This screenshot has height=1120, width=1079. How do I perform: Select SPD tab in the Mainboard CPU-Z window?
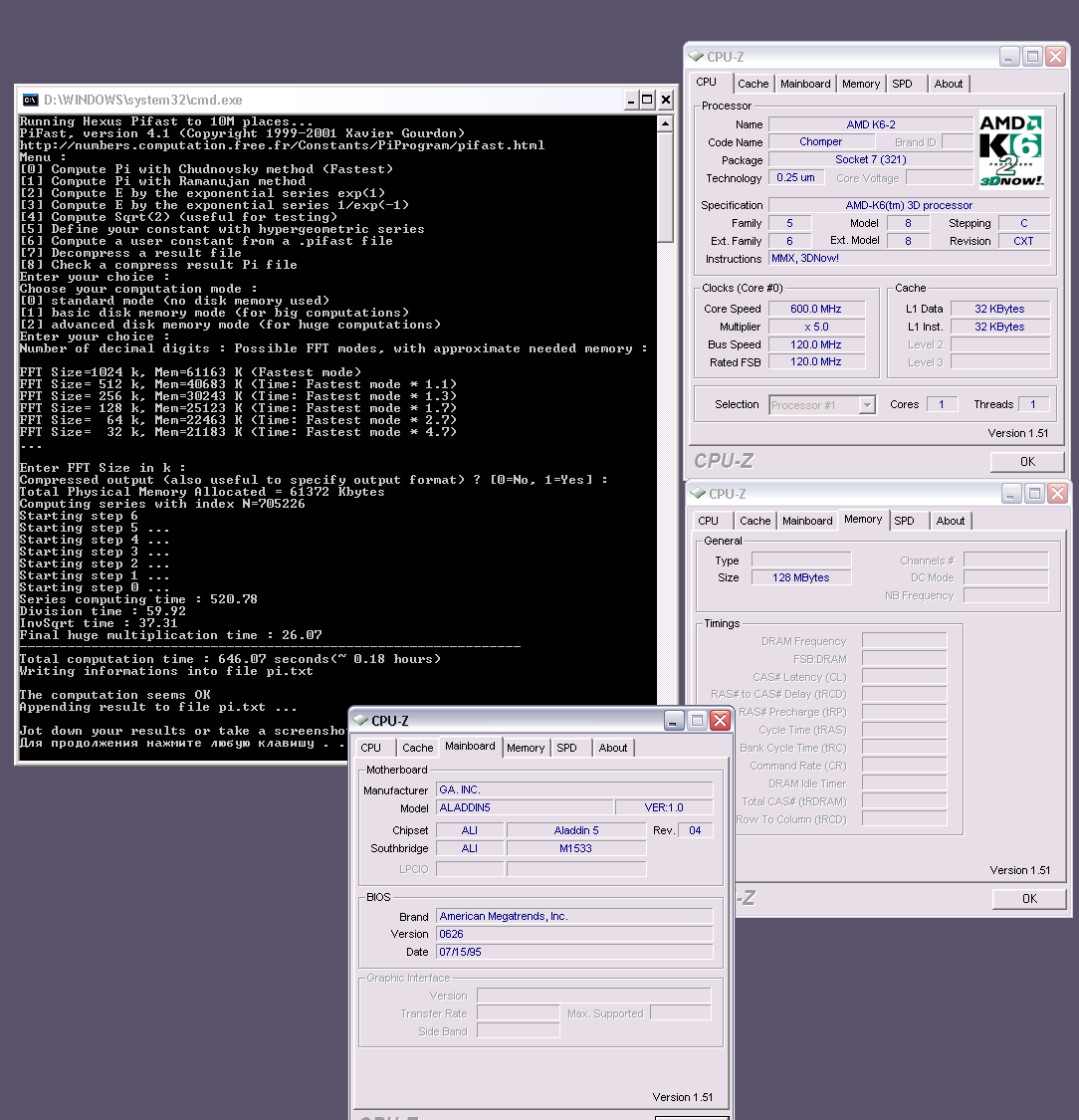tap(567, 749)
